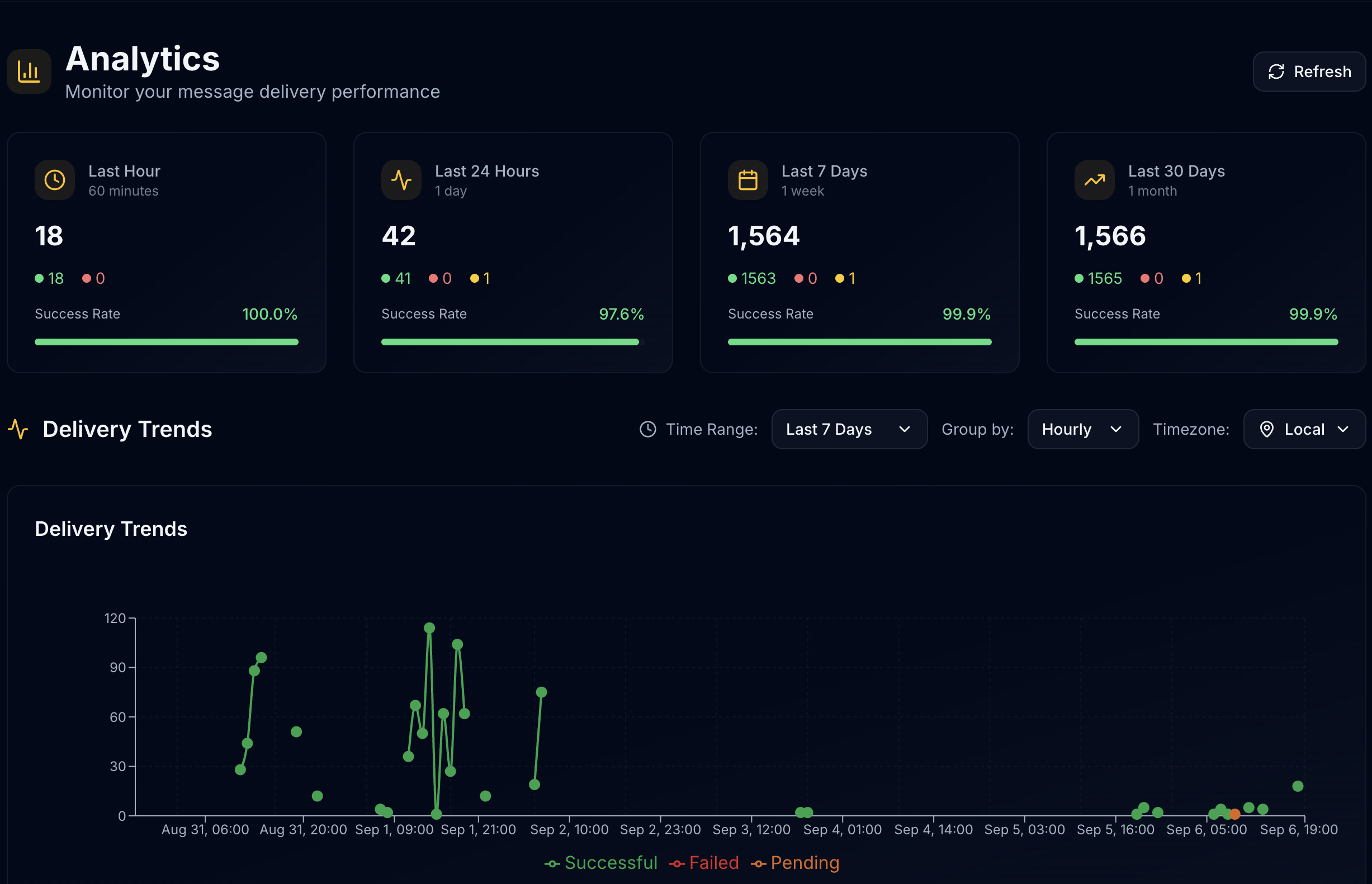Click the Last 24 Hours success rate progress bar

(x=512, y=342)
